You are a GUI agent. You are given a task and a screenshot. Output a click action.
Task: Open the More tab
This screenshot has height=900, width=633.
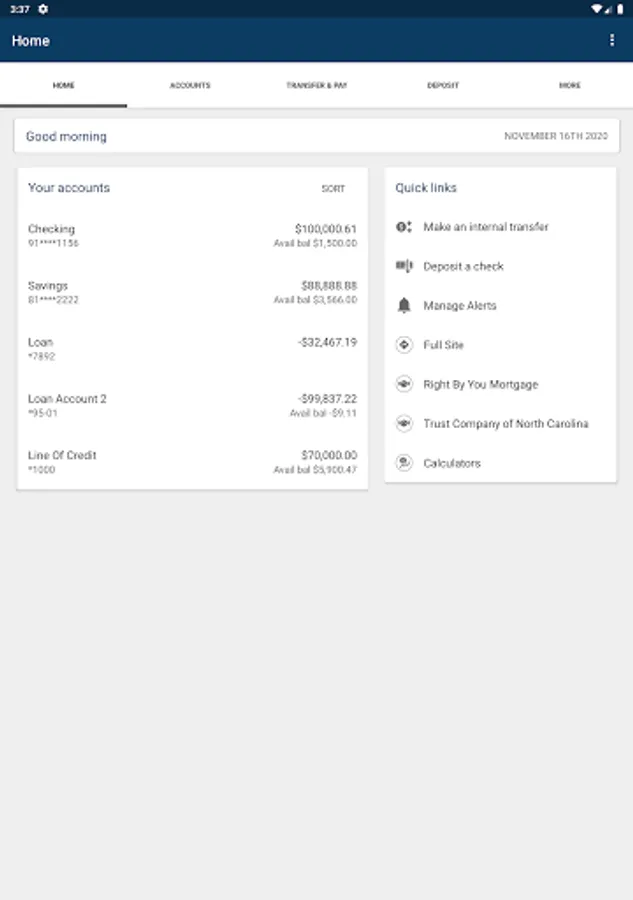point(569,86)
